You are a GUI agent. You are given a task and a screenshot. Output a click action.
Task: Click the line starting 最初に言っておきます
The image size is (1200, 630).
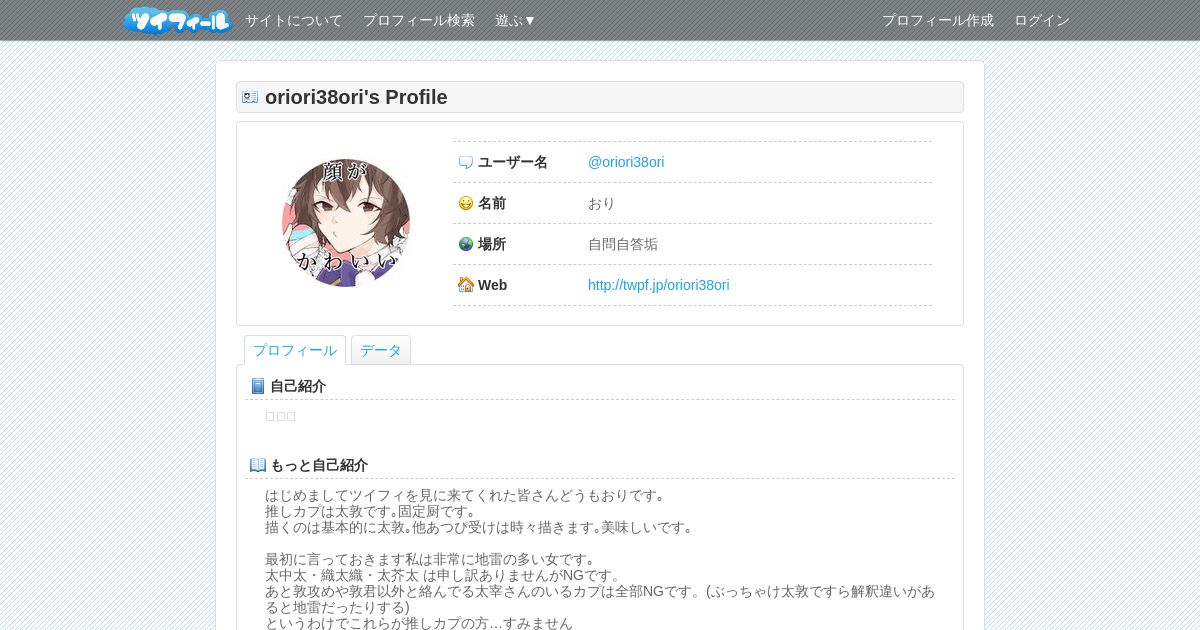click(432, 559)
